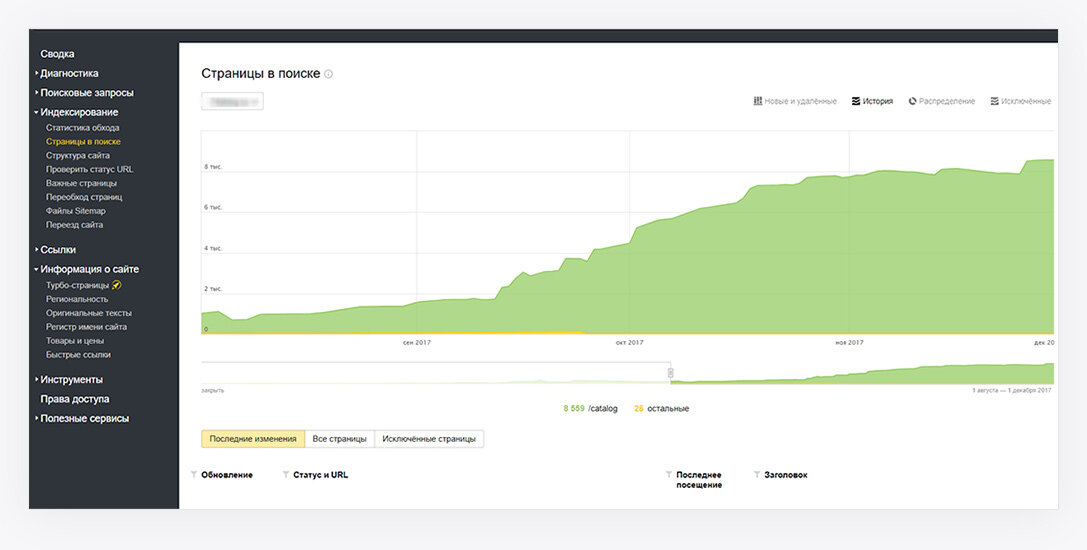Open Регистр имени сайта page

86,327
